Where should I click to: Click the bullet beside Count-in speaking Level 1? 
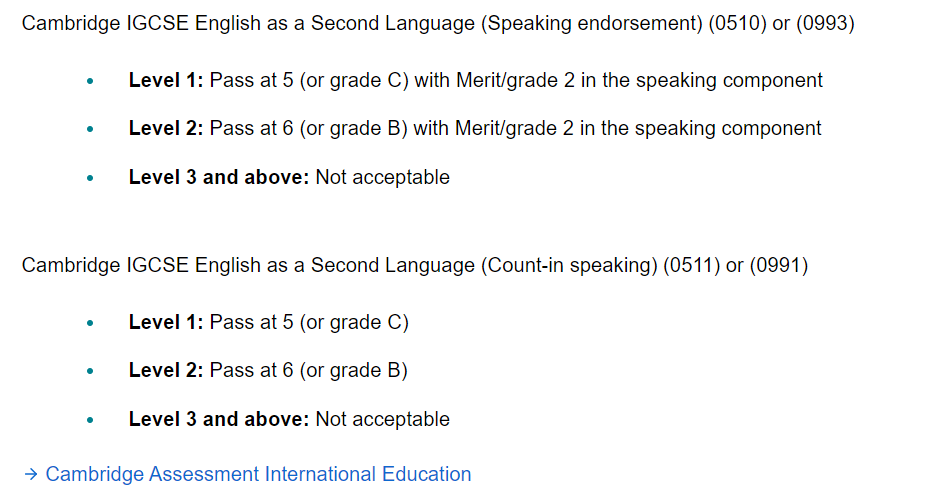click(90, 323)
